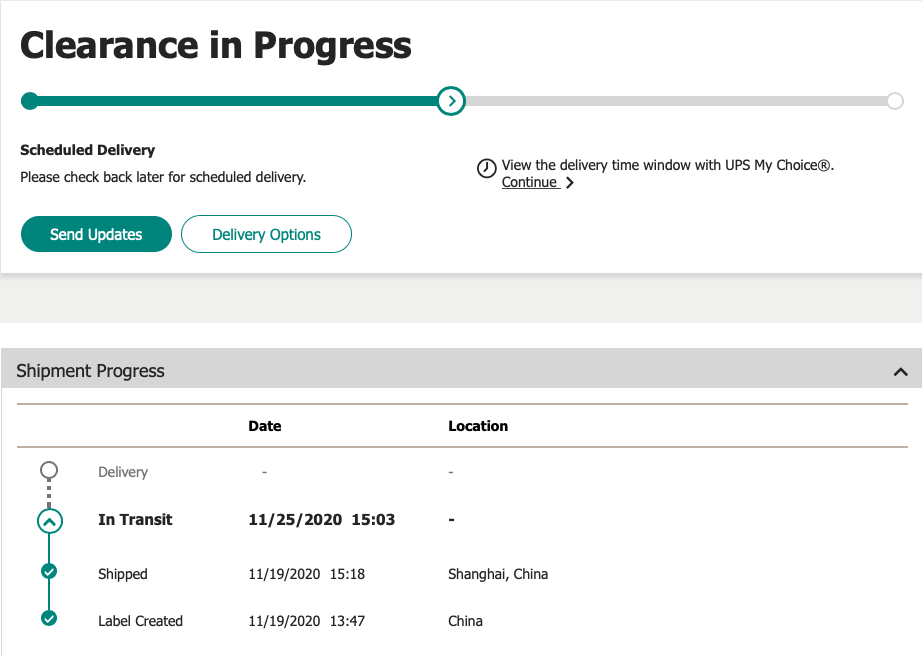Viewport: 922px width, 656px height.
Task: Collapse the In Transit details chevron
Action: (x=49, y=520)
